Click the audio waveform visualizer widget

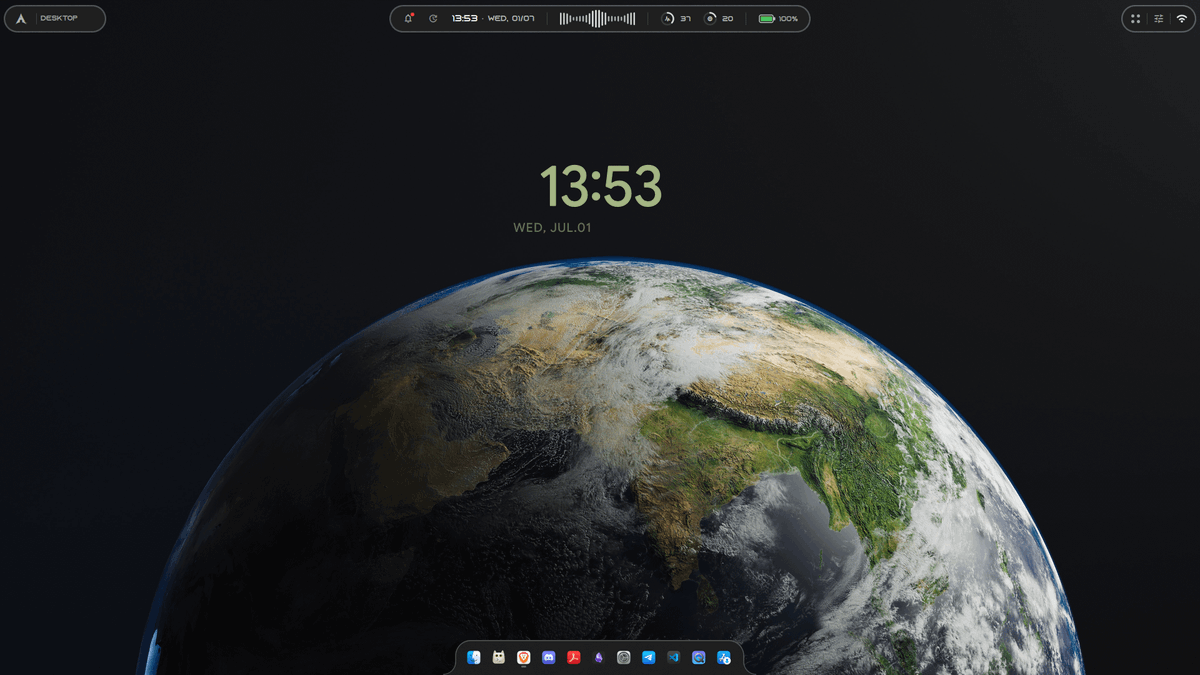pos(597,18)
